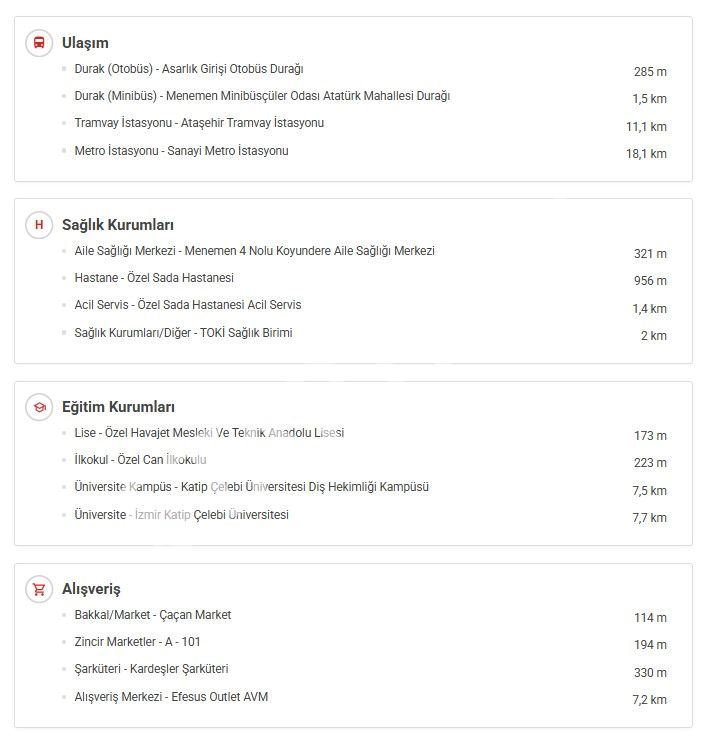Click Sanayi Metro İstasyonu list item
The width and height of the screenshot is (705, 745).
(x=181, y=151)
